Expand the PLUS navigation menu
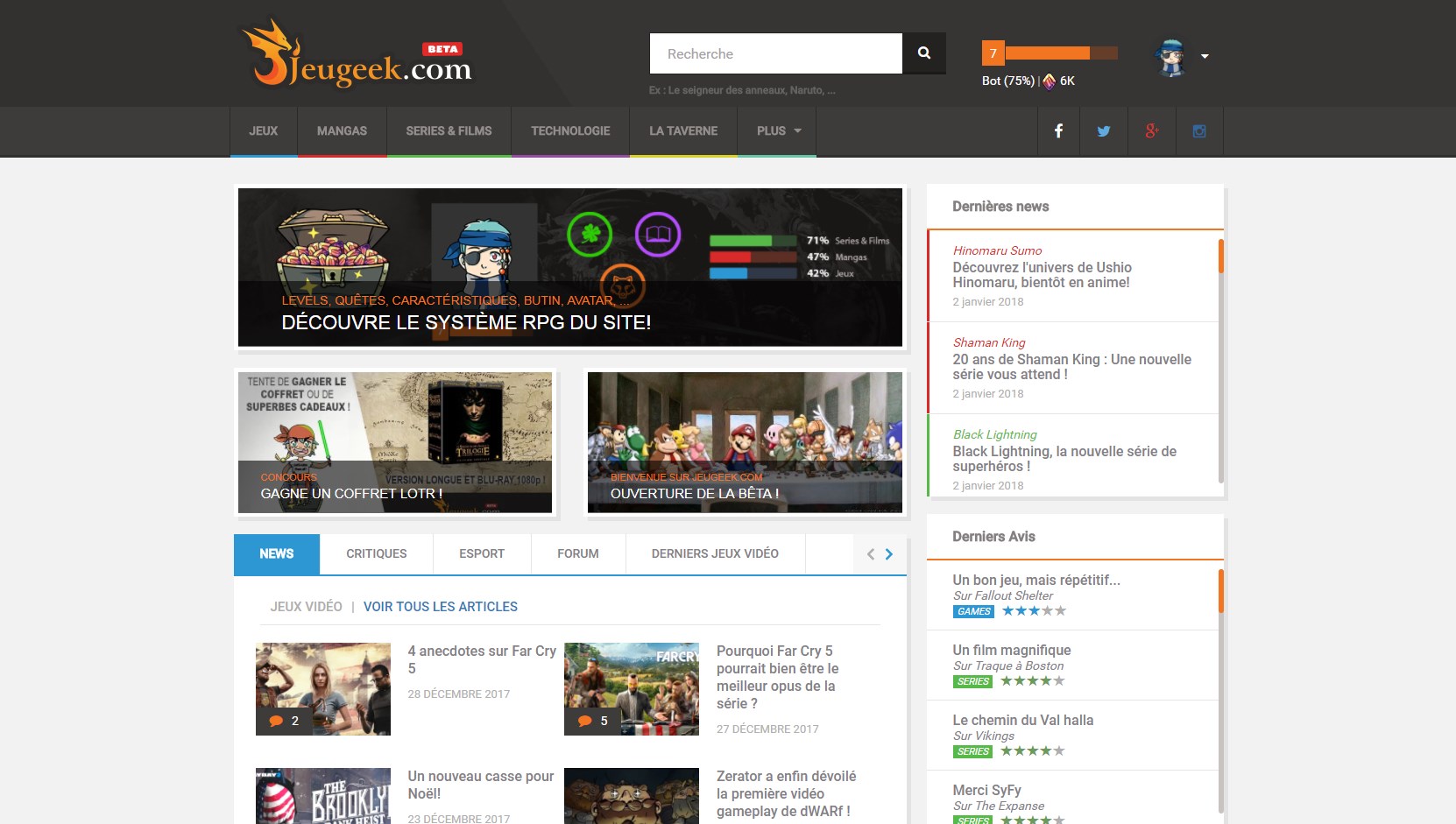 778,131
